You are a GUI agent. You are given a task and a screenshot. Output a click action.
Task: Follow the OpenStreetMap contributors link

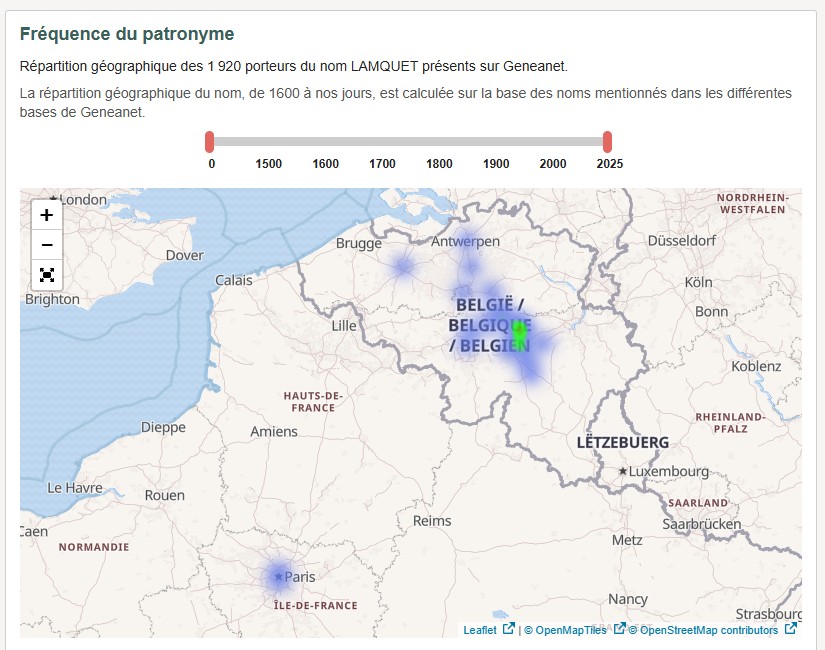(x=708, y=630)
